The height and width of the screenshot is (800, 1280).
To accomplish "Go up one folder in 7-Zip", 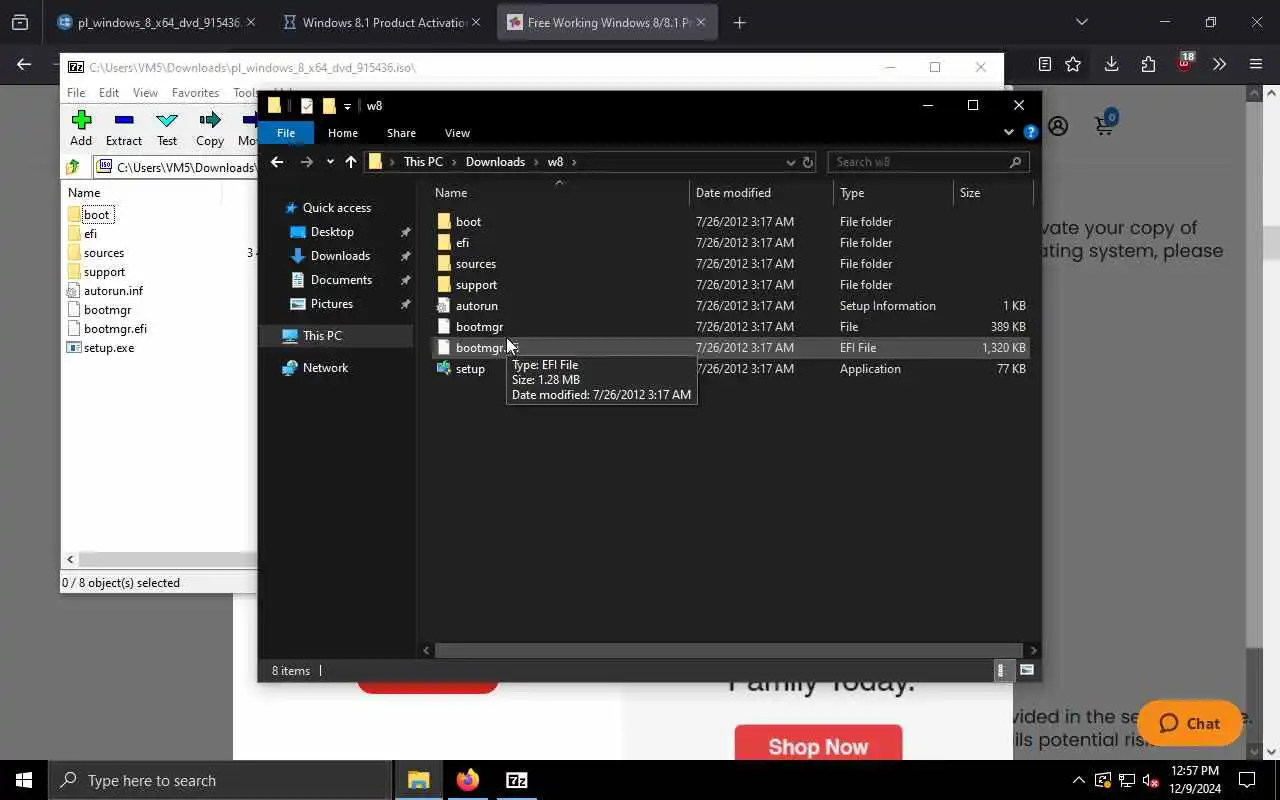I will (x=73, y=167).
